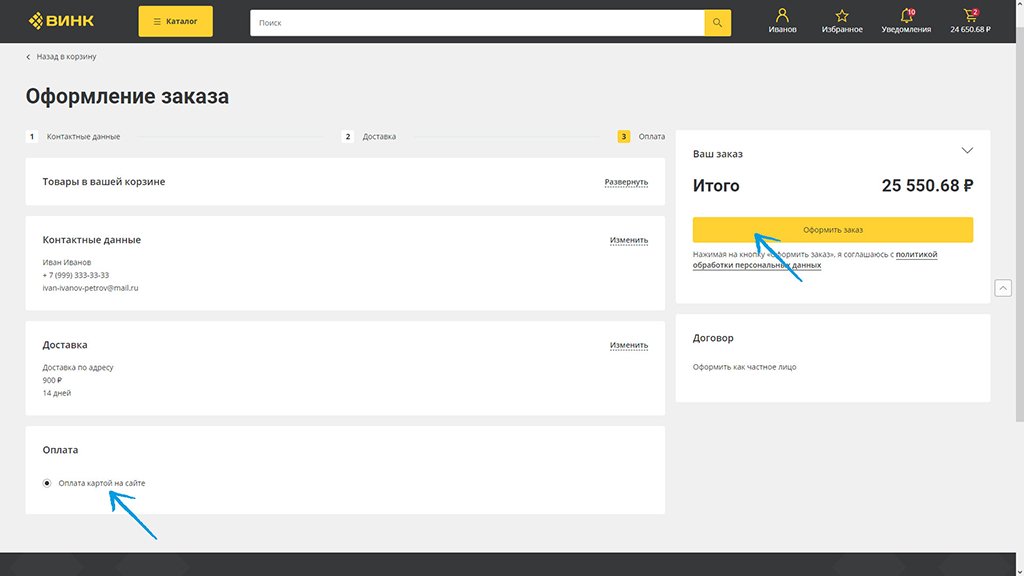The image size is (1024, 576).
Task: Focus the Поиск search field
Action: tap(477, 23)
